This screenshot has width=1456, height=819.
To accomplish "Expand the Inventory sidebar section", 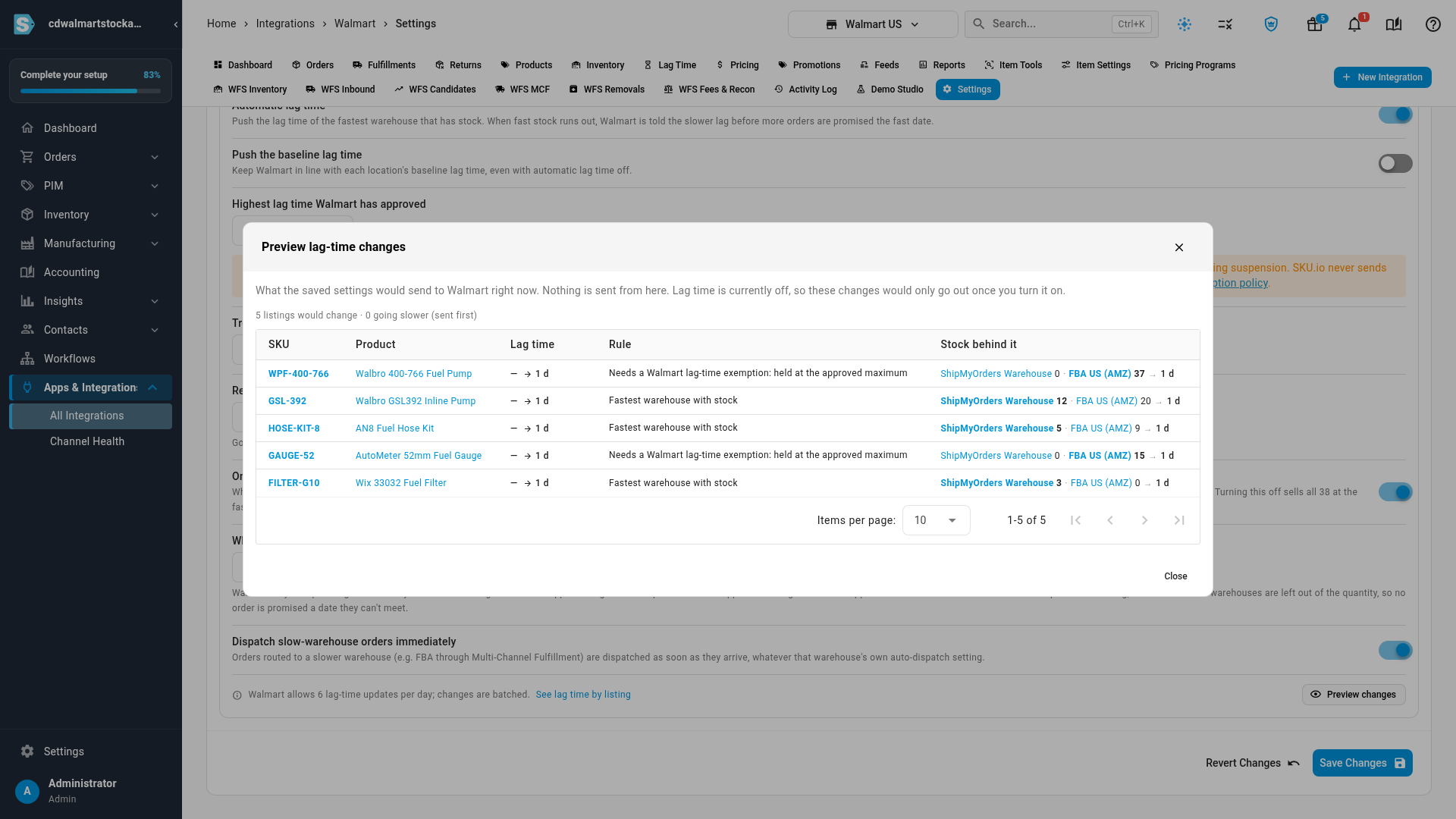I will point(91,215).
